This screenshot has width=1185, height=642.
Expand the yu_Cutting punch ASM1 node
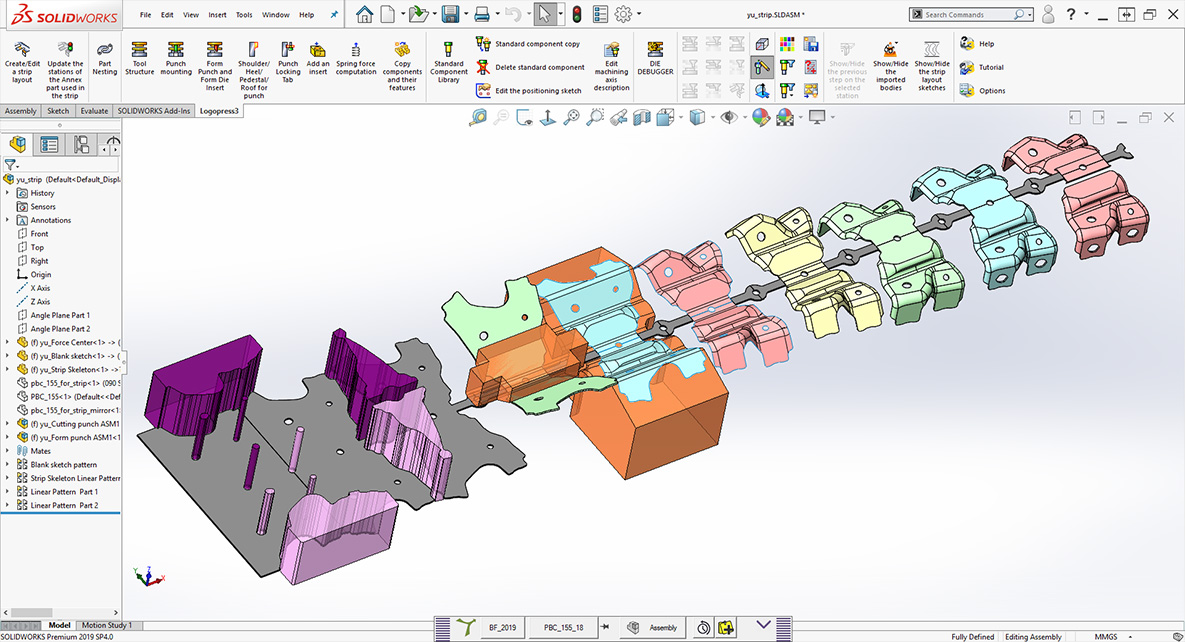8,423
